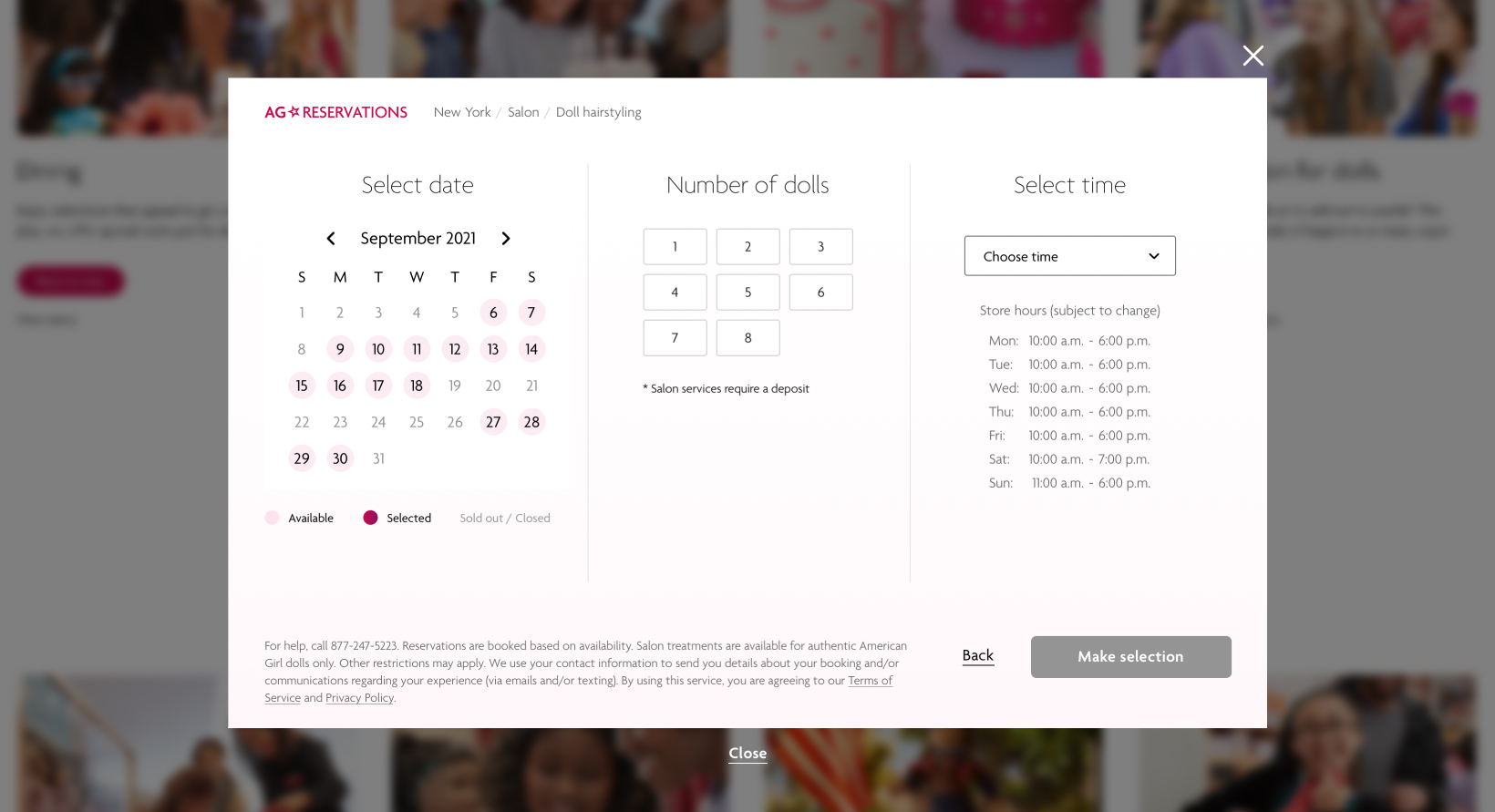Viewport: 1495px width, 812px height.
Task: Click the Back link
Action: [x=977, y=655]
